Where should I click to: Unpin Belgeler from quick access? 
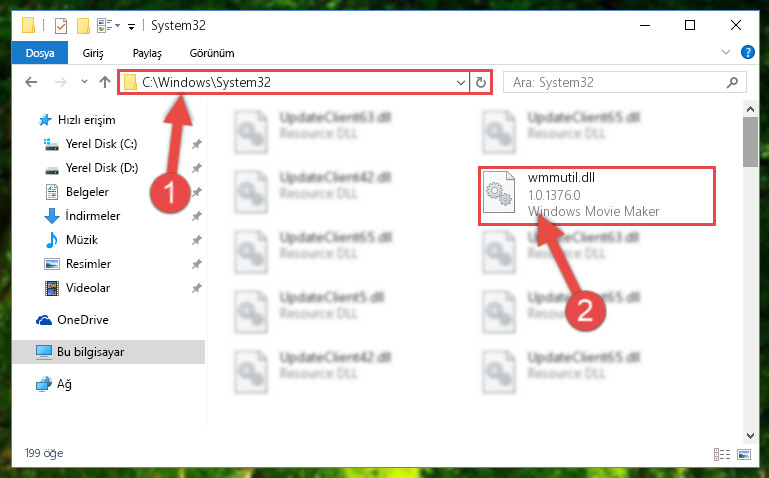197,192
